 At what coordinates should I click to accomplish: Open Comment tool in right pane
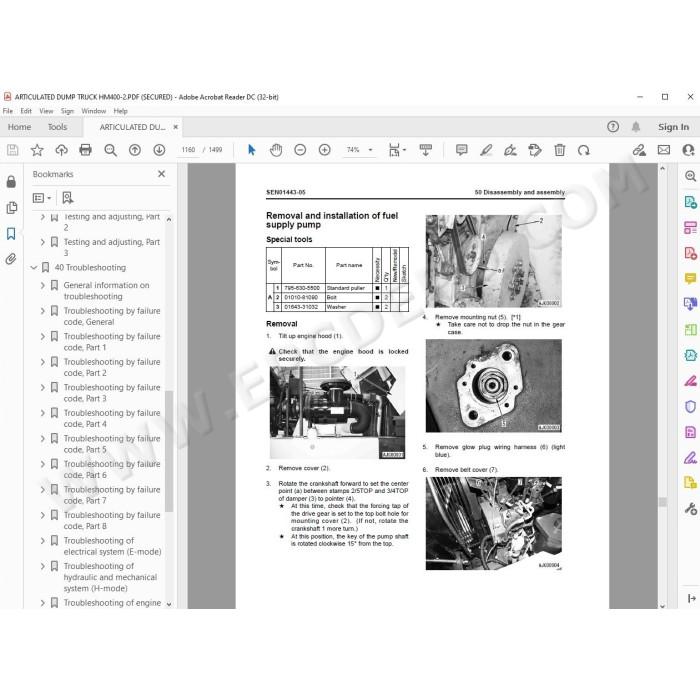690,279
